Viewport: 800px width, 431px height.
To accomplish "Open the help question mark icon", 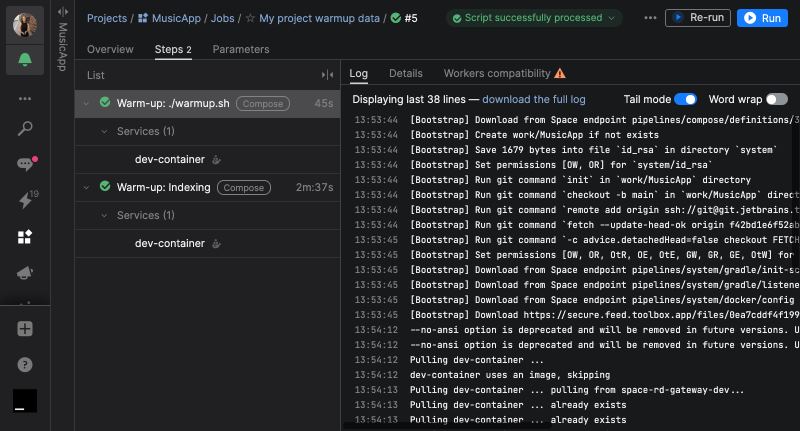I will coord(24,365).
